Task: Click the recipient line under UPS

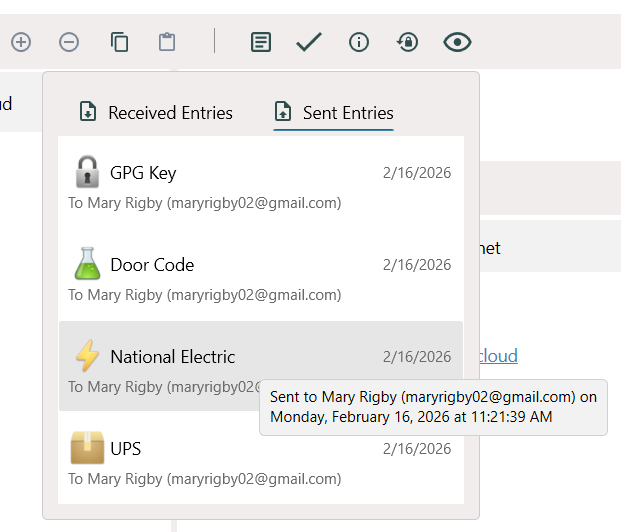Action: point(205,479)
